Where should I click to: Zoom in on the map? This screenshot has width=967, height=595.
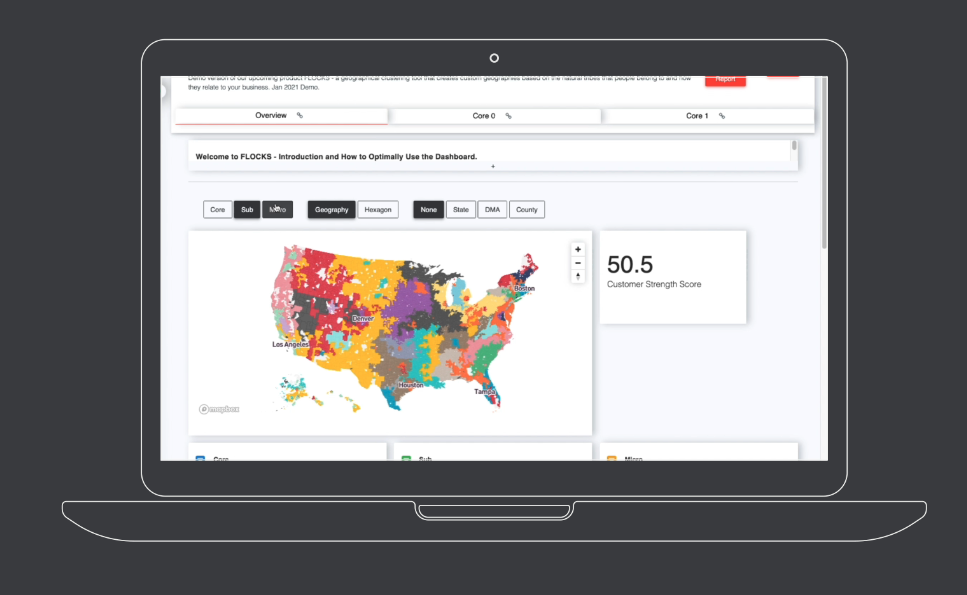coord(578,249)
